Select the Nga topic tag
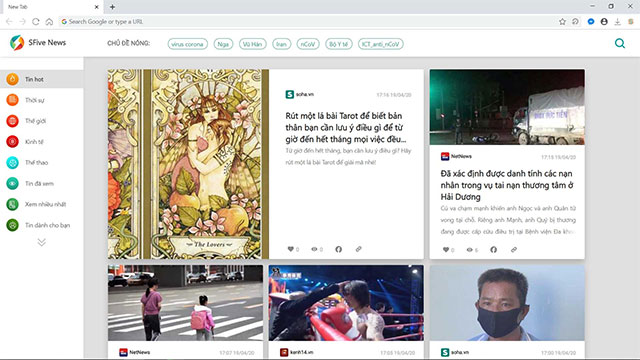Screen dimensions: 640x360 [x=223, y=44]
